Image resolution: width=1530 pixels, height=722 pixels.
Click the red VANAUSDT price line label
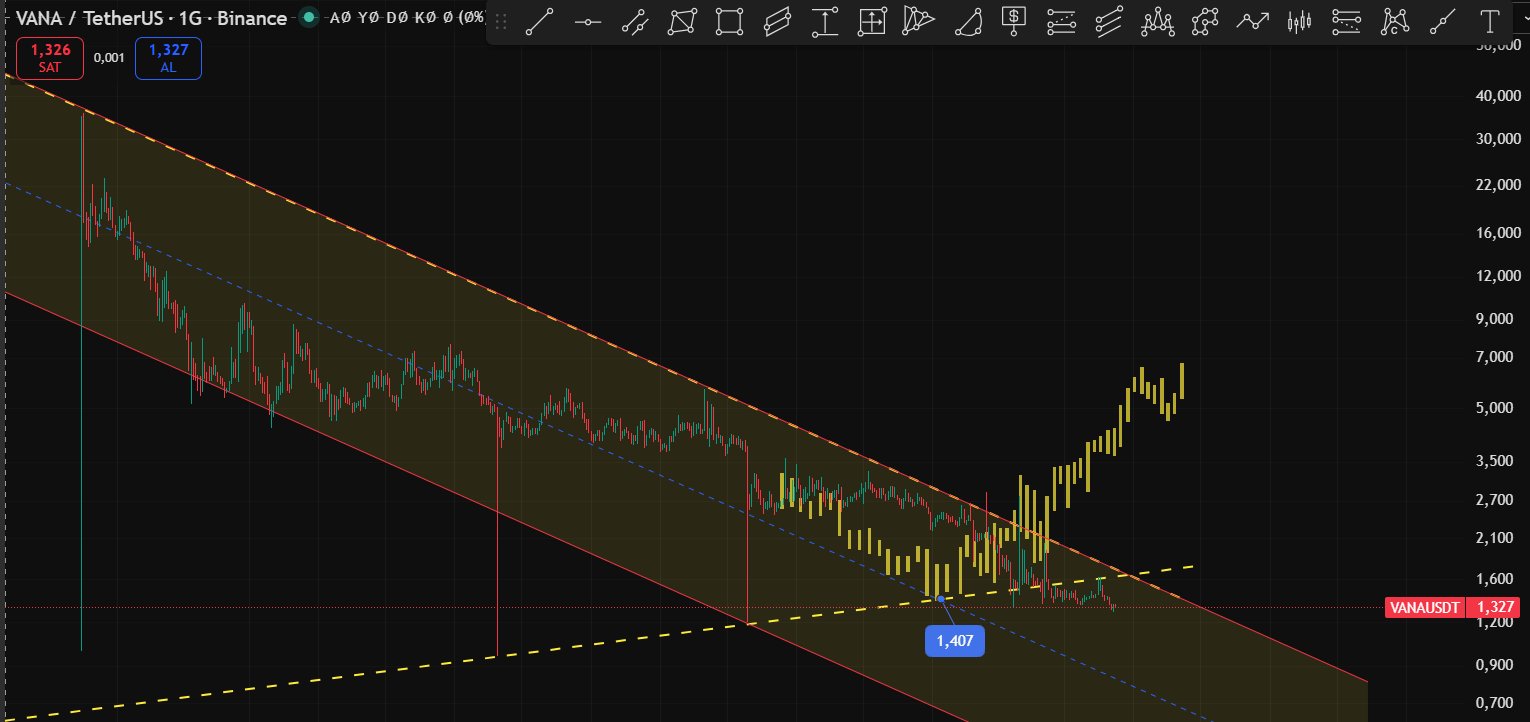[1425, 607]
